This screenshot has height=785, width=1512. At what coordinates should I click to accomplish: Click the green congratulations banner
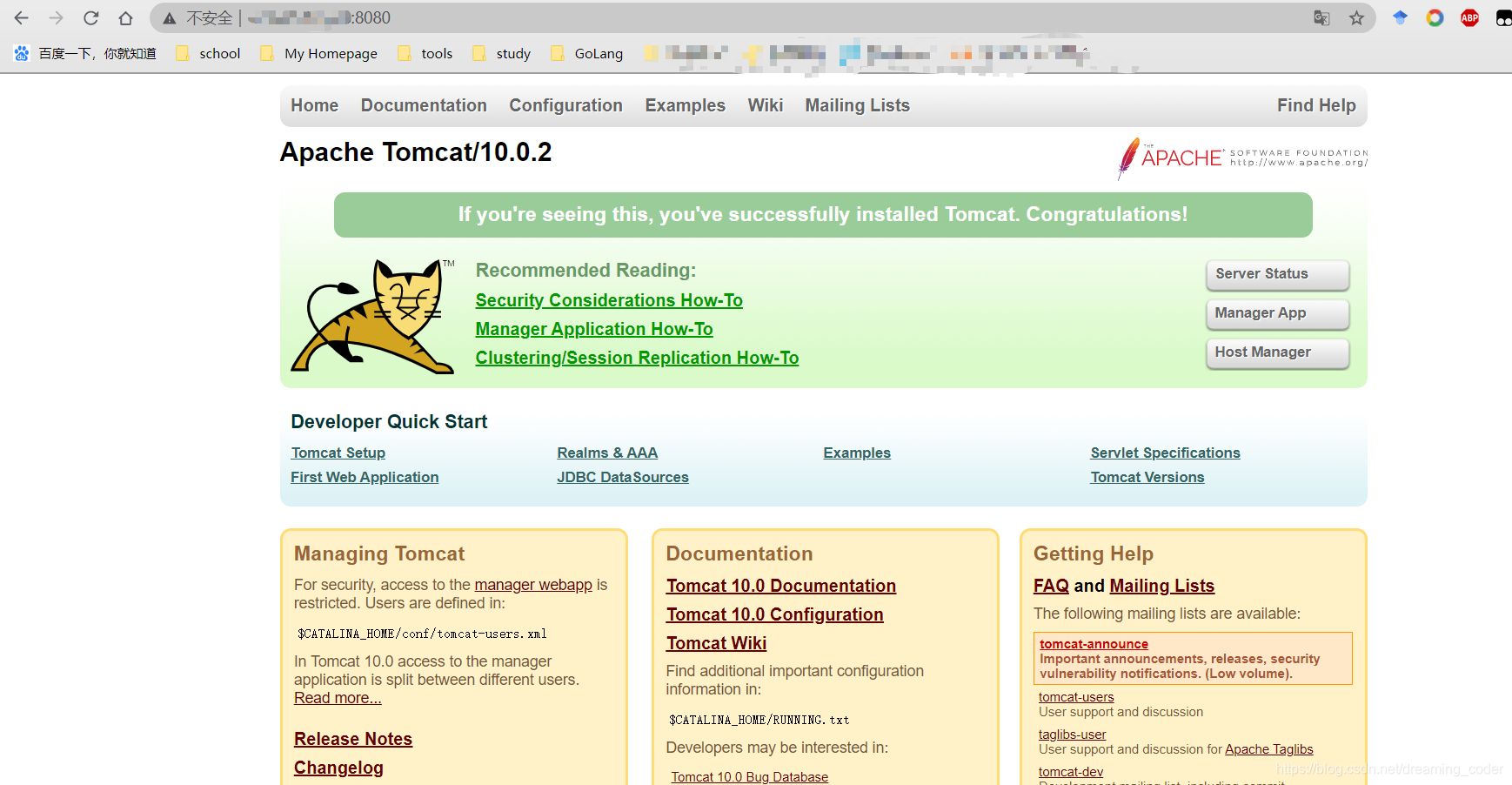pyautogui.click(x=823, y=215)
